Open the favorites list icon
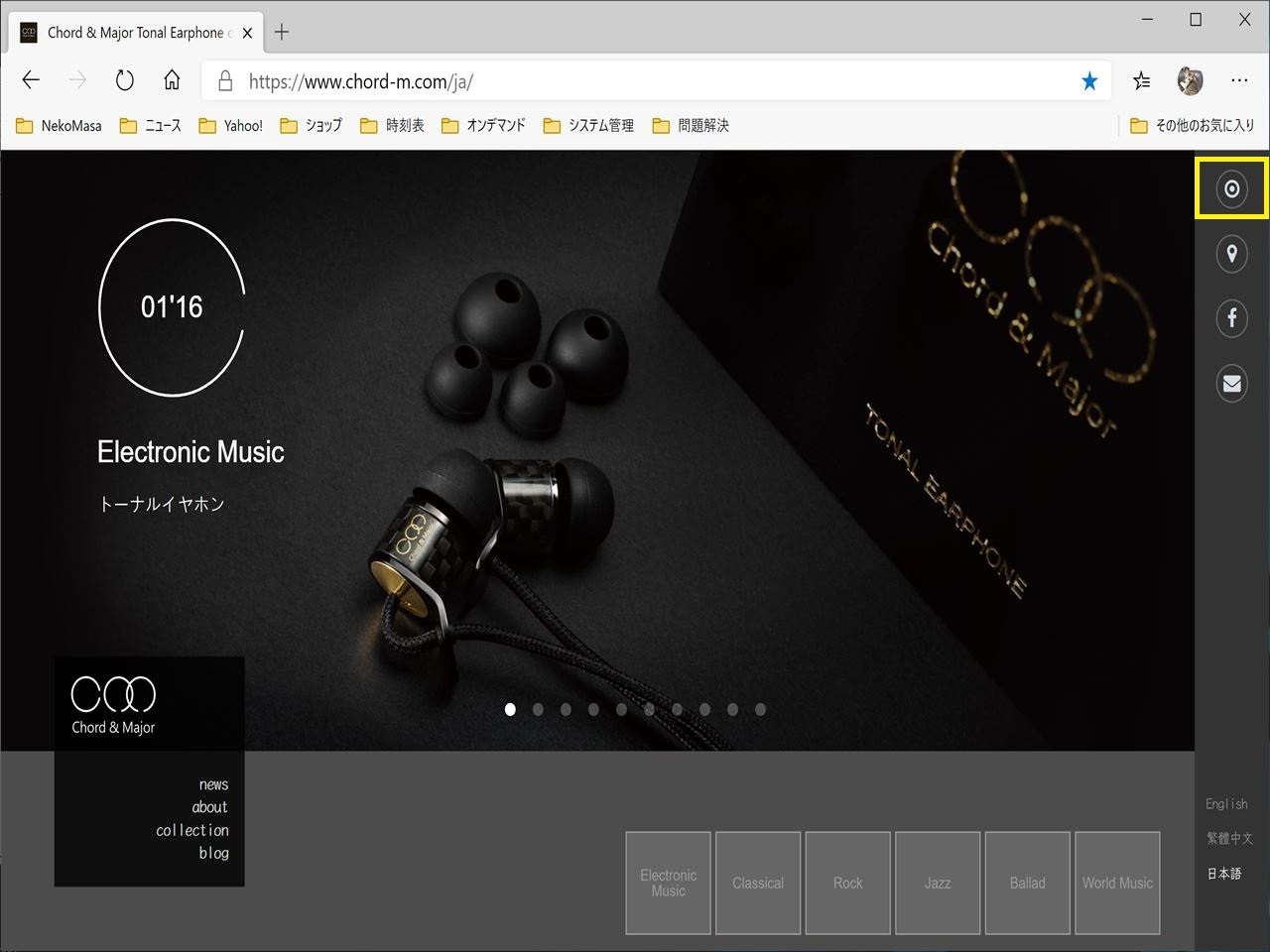The image size is (1270, 952). coord(1142,81)
